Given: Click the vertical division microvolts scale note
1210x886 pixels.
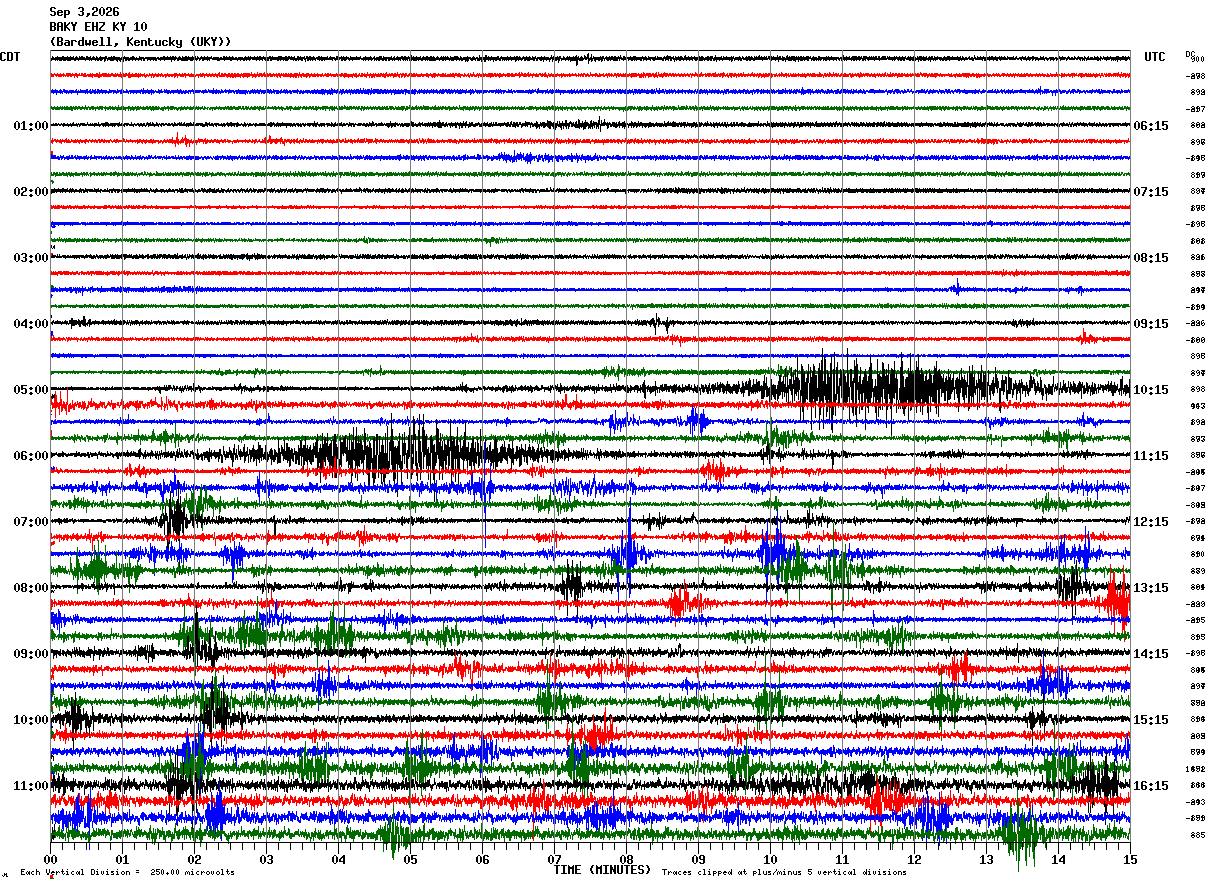Looking at the screenshot, I should (x=127, y=872).
